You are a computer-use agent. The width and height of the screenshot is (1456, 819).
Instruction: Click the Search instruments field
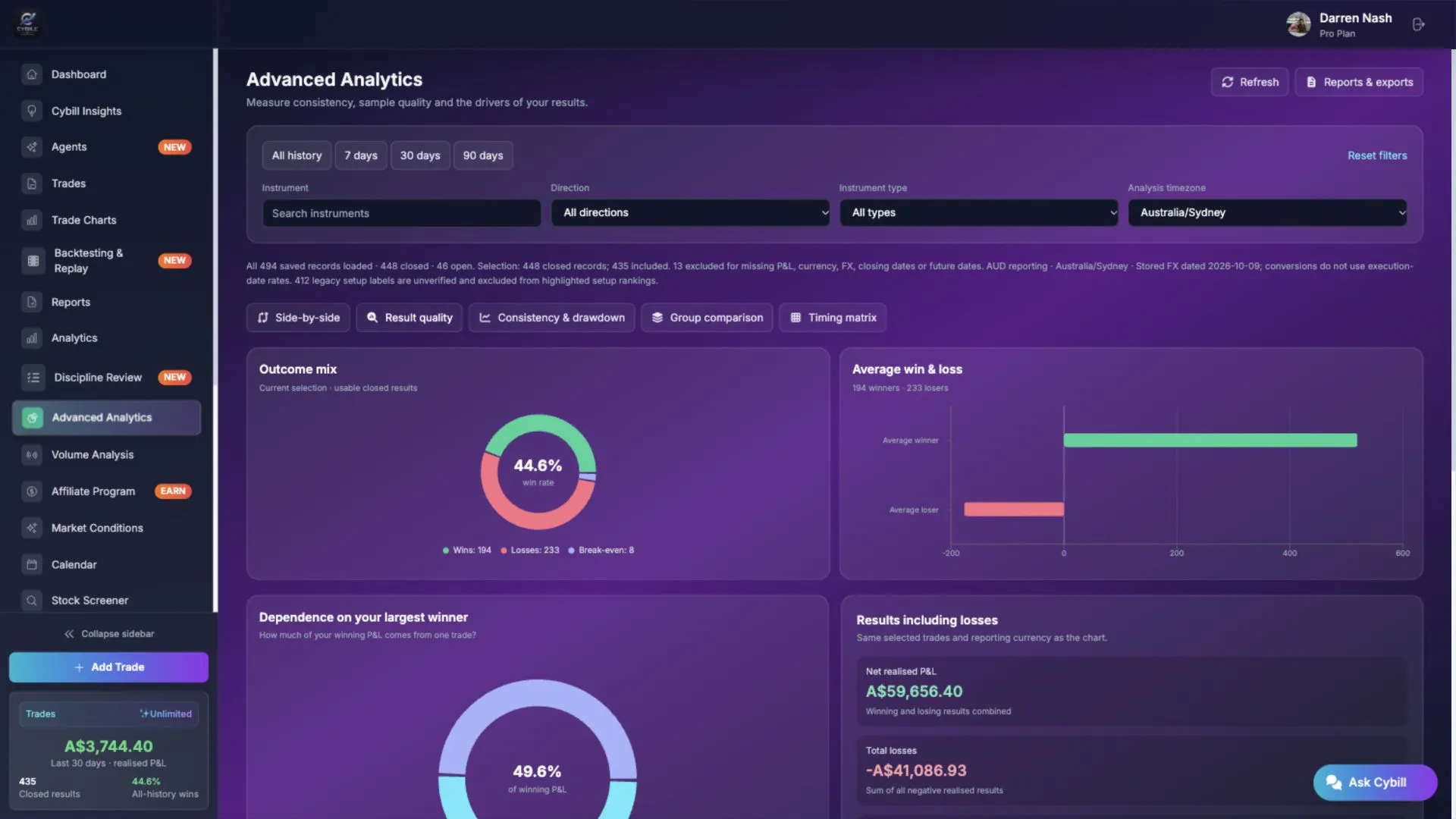click(401, 213)
